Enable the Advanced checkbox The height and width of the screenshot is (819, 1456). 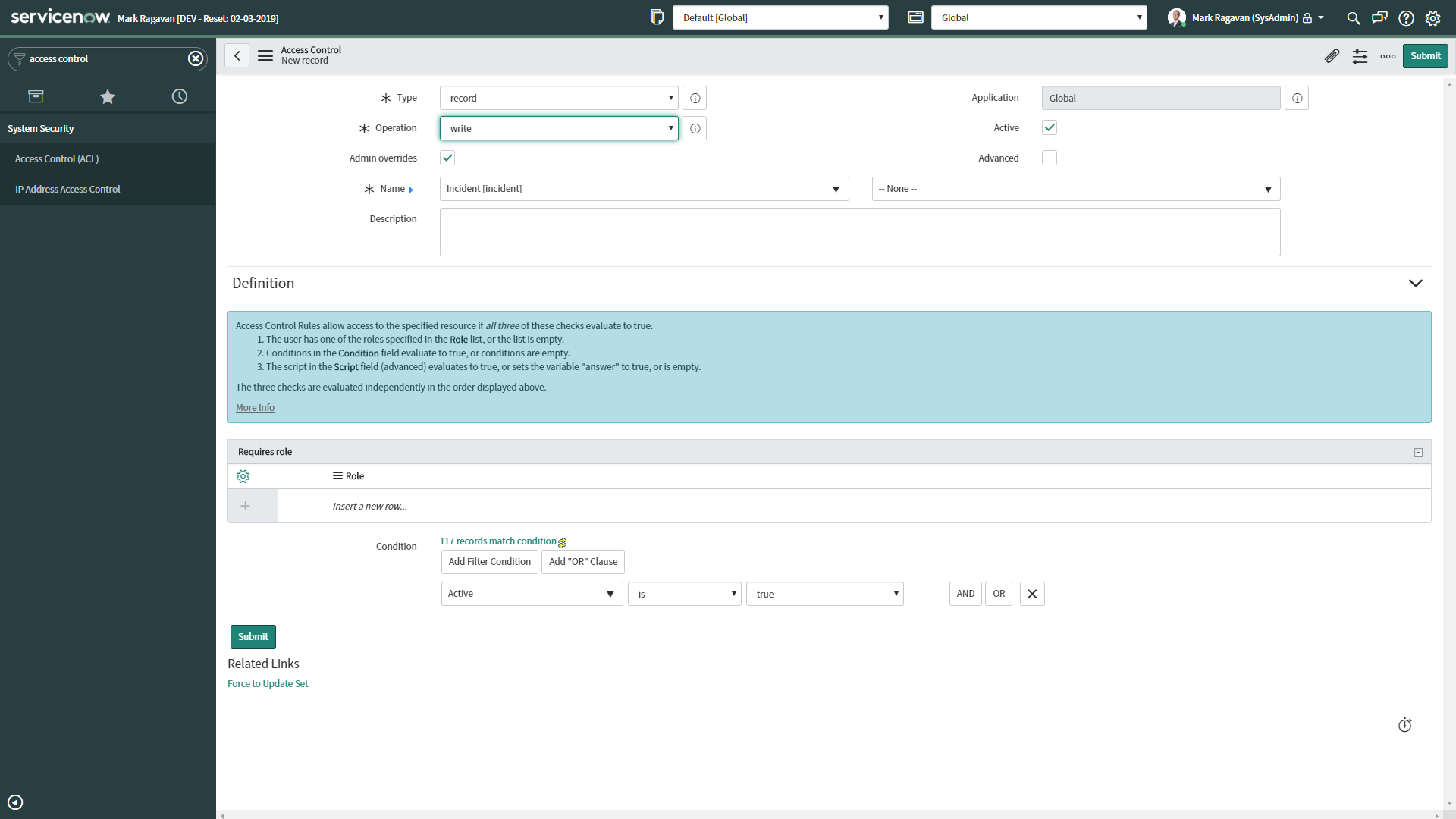point(1050,158)
